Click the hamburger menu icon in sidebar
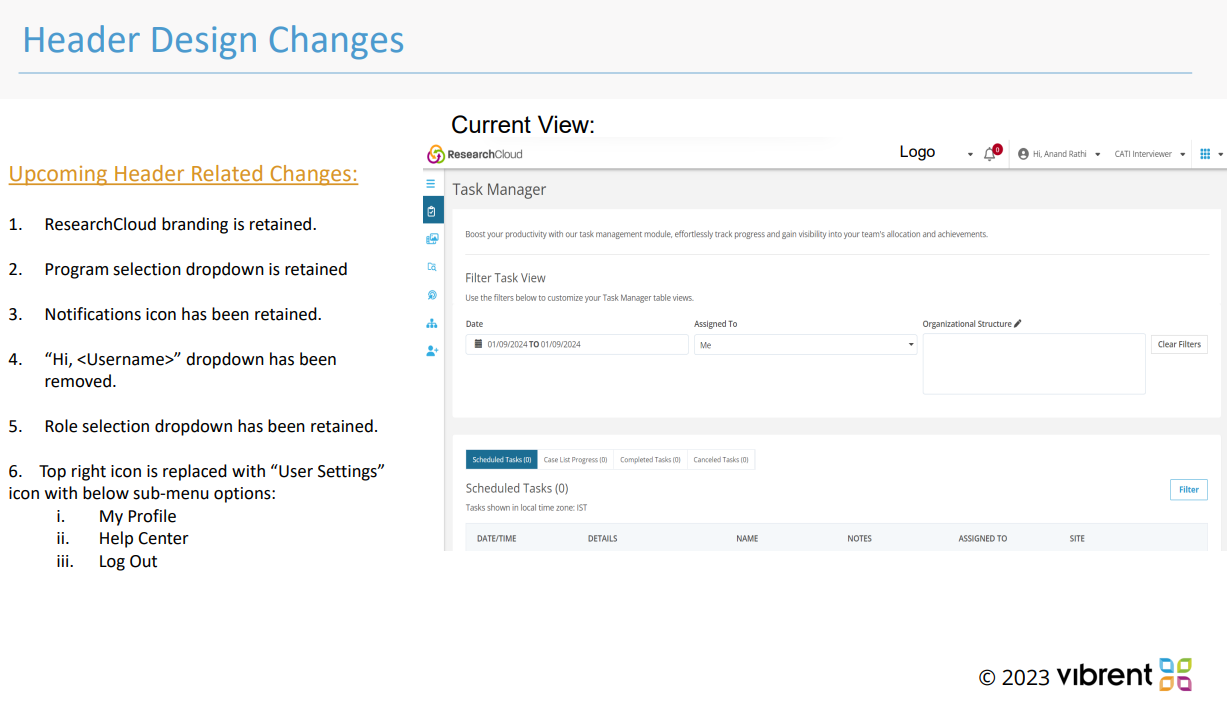 click(431, 184)
